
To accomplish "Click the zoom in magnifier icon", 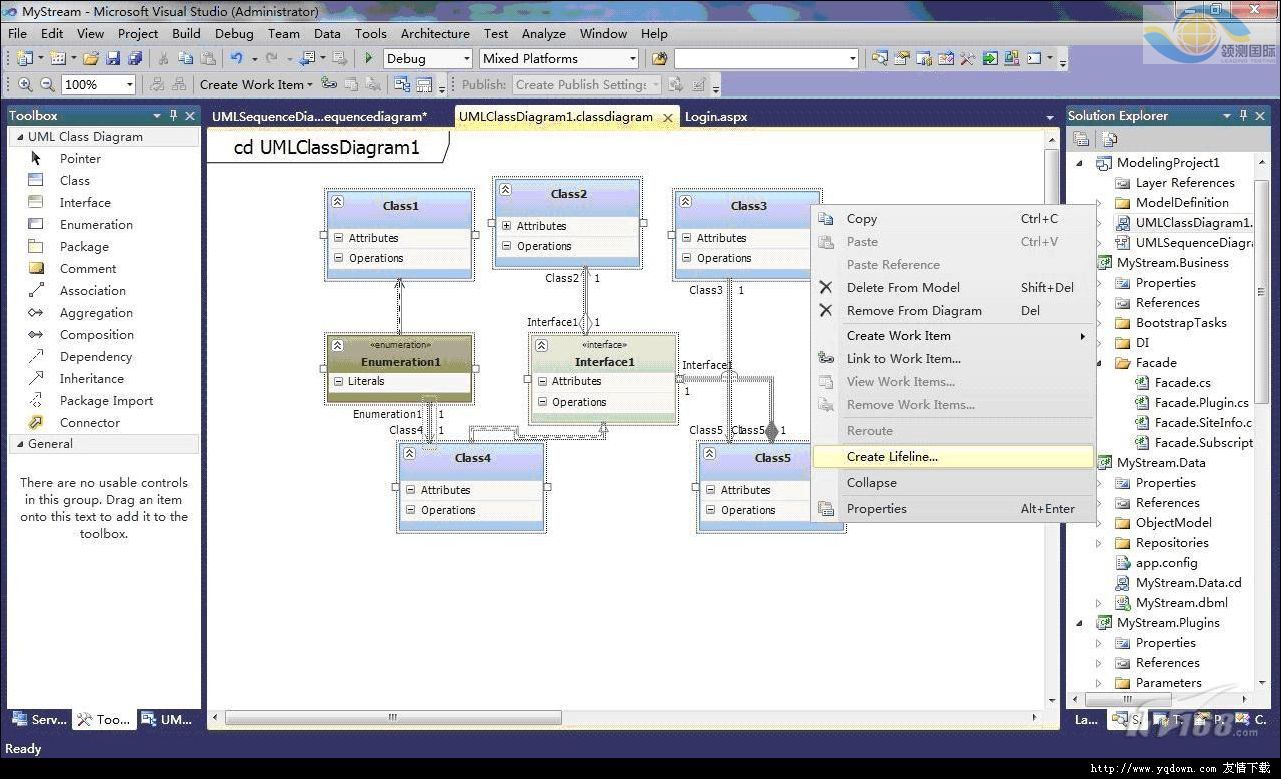I will [25, 85].
